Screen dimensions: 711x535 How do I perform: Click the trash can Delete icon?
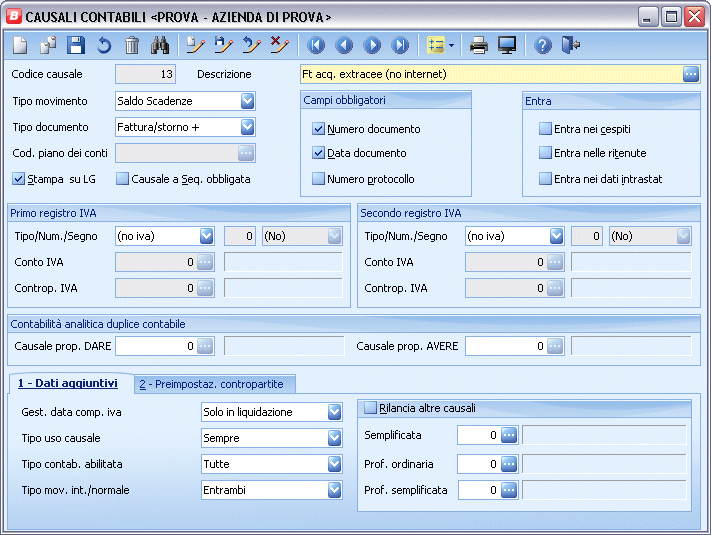pyautogui.click(x=132, y=45)
